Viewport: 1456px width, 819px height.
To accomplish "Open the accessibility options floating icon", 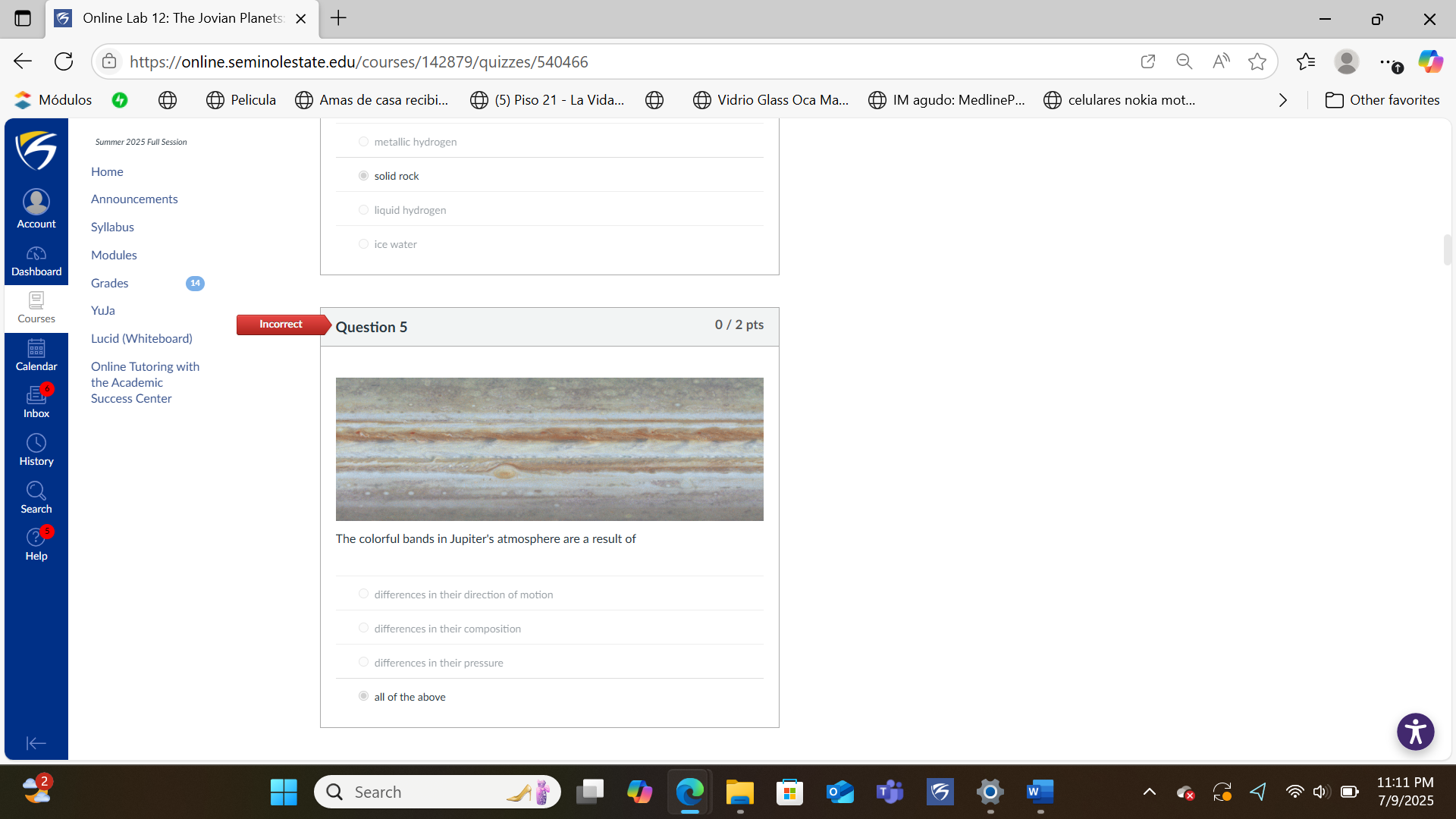I will pos(1415,732).
